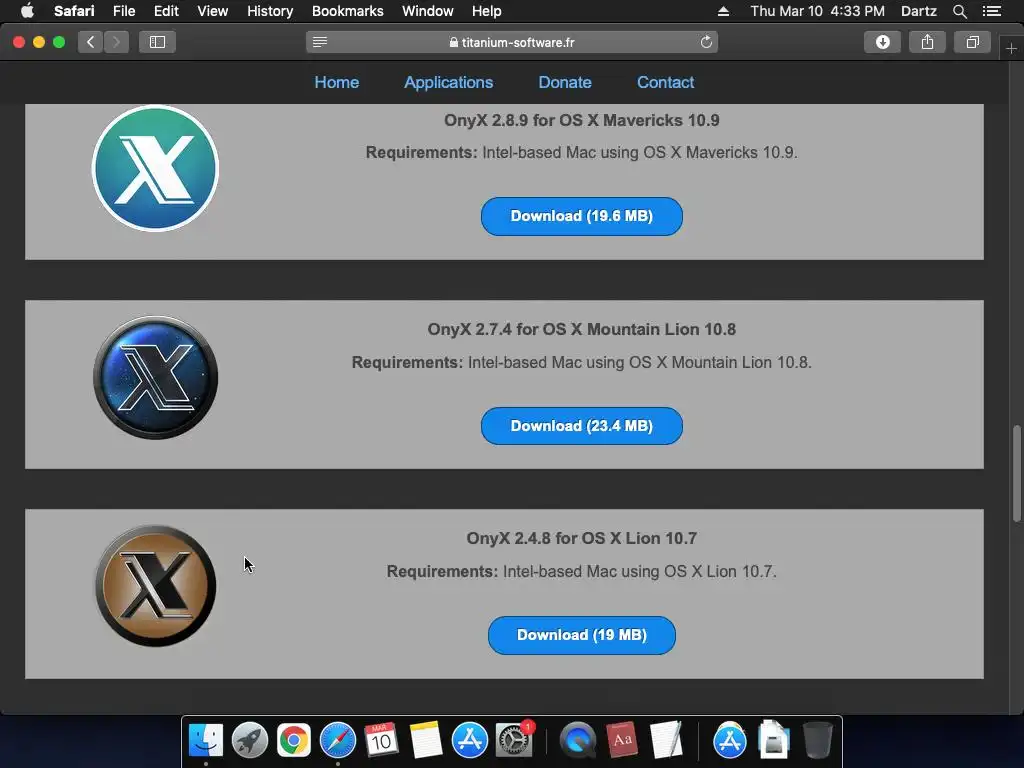The image size is (1024, 768).
Task: Open the Help menu
Action: [x=487, y=11]
